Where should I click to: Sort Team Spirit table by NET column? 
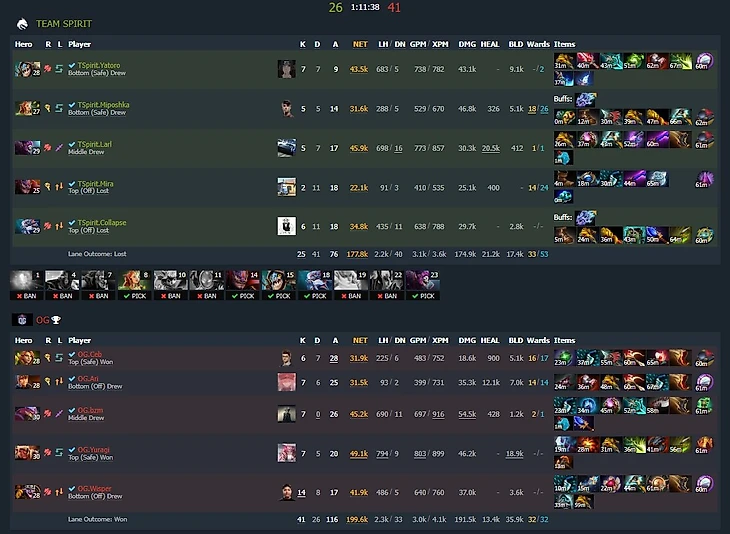tap(360, 44)
